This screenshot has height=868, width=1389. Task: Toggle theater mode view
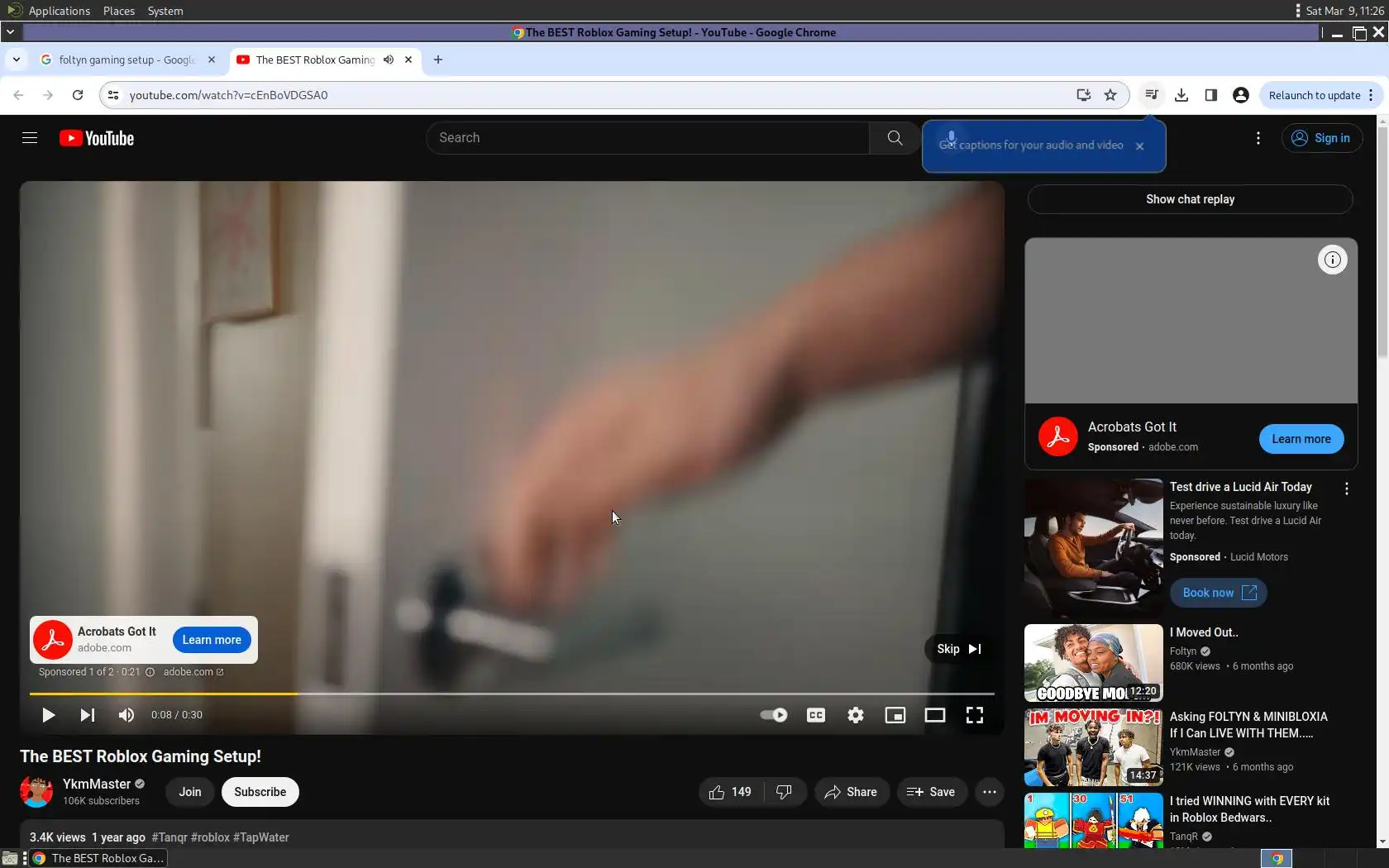point(935,715)
